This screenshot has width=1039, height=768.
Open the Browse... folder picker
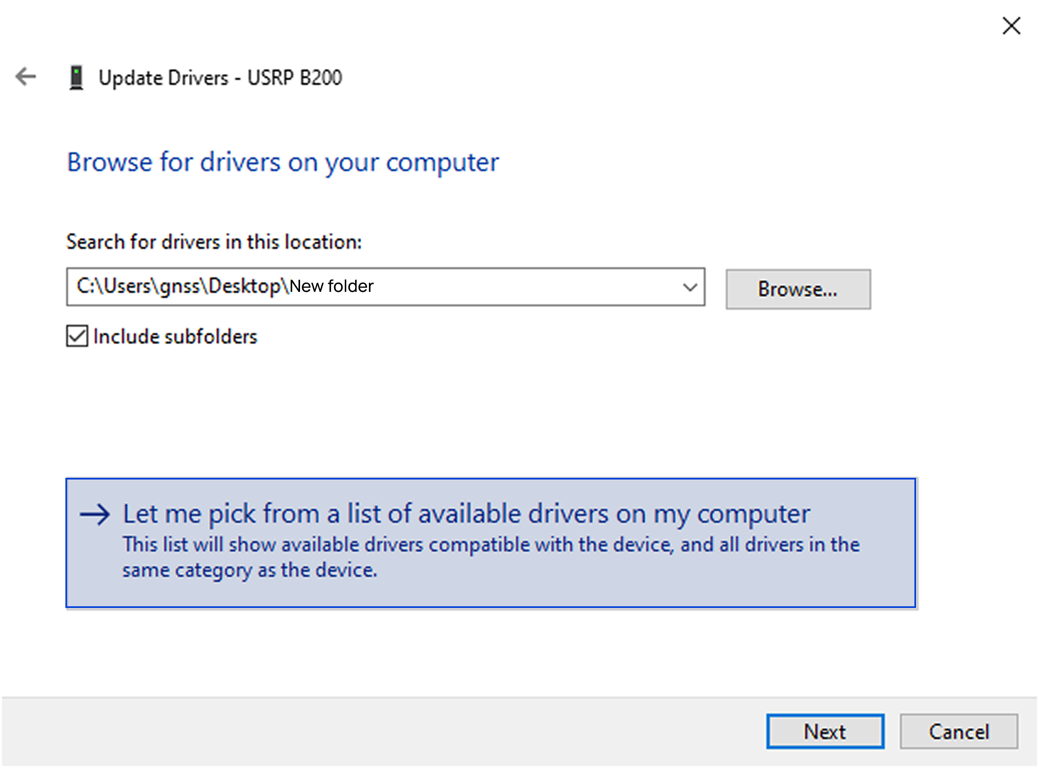coord(798,289)
